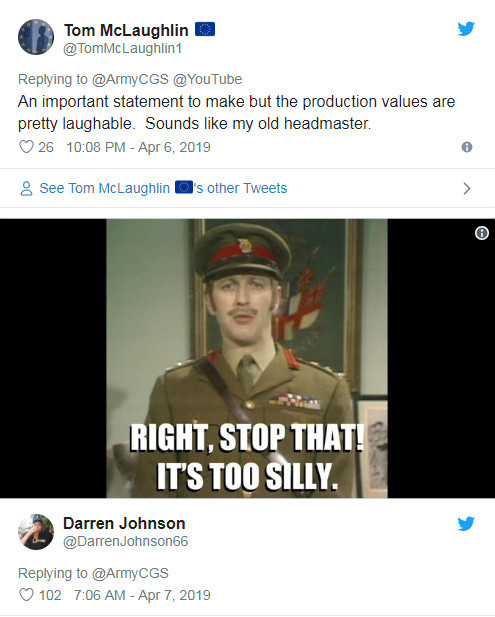Open Tom McLaughlin's profile avatar
Viewport: 495px width, 617px height.
pyautogui.click(x=36, y=37)
